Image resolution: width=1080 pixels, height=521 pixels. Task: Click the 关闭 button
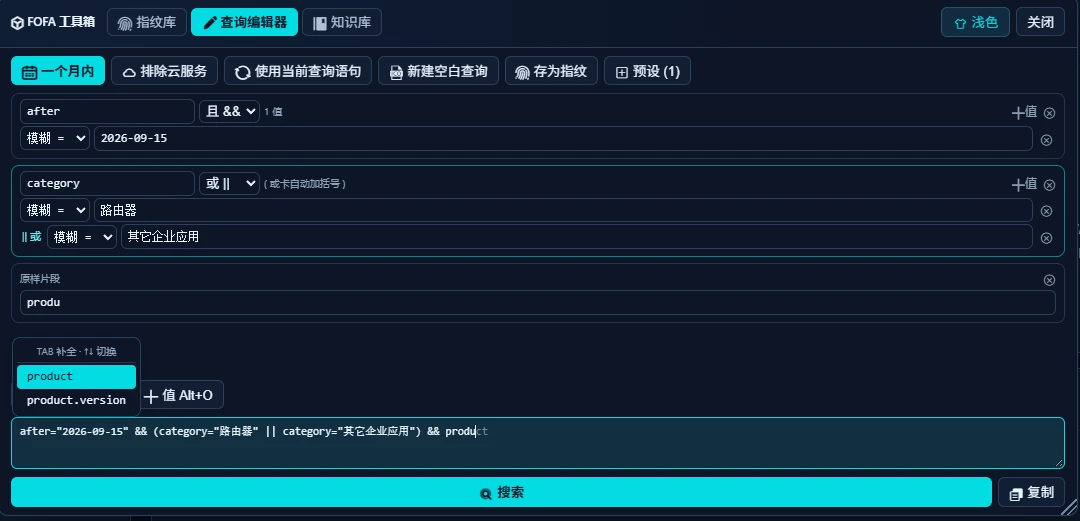click(x=1040, y=22)
